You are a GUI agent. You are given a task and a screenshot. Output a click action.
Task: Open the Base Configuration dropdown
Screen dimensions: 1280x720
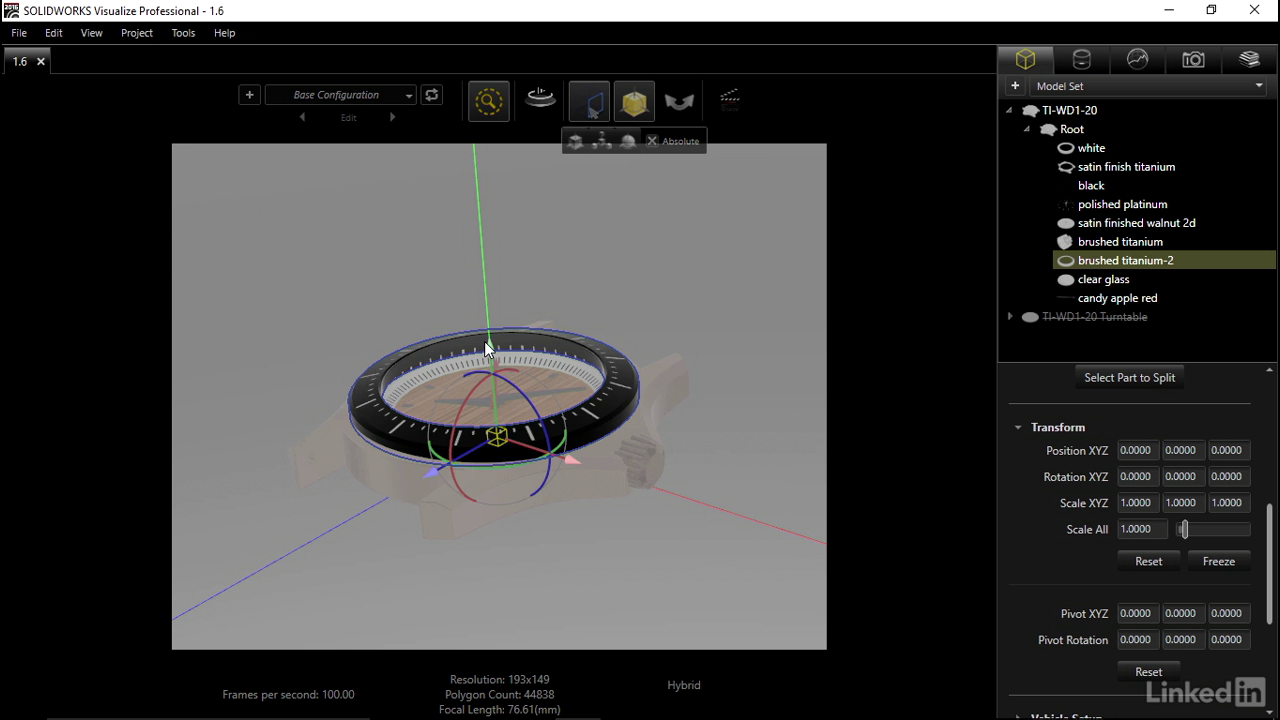(340, 95)
